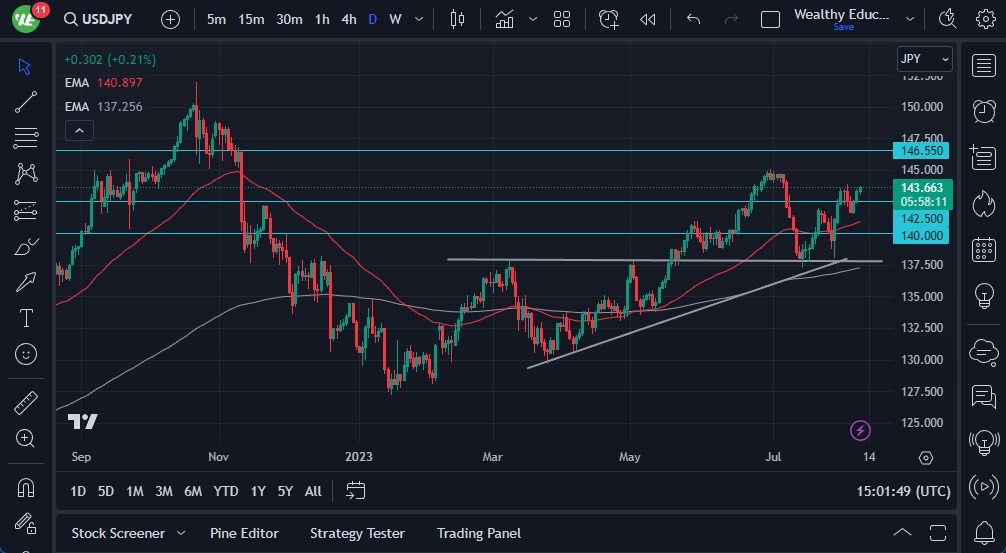
Task: Pick the text annotation tool
Action: click(26, 318)
